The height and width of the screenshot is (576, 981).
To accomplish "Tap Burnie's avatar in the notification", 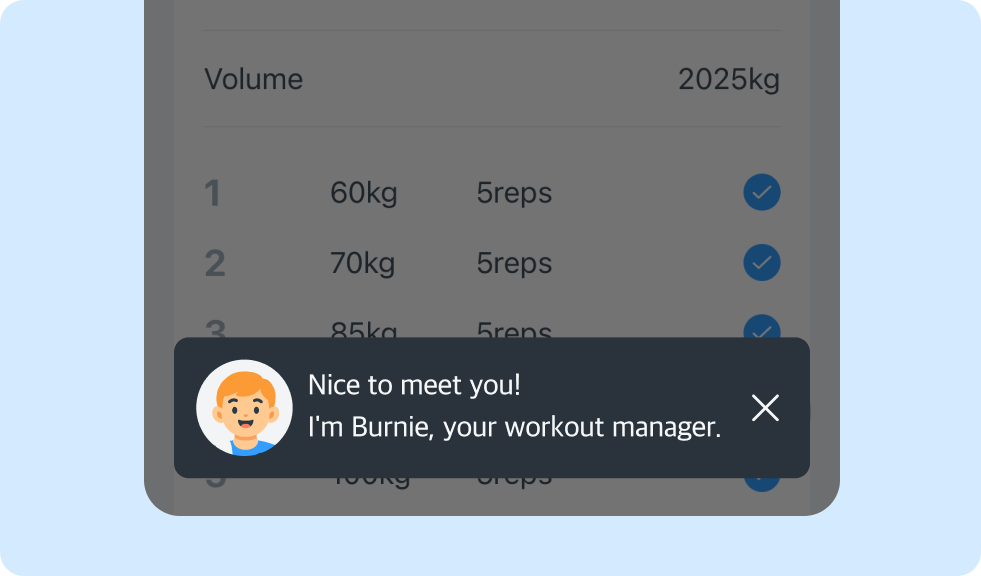I will coord(244,408).
